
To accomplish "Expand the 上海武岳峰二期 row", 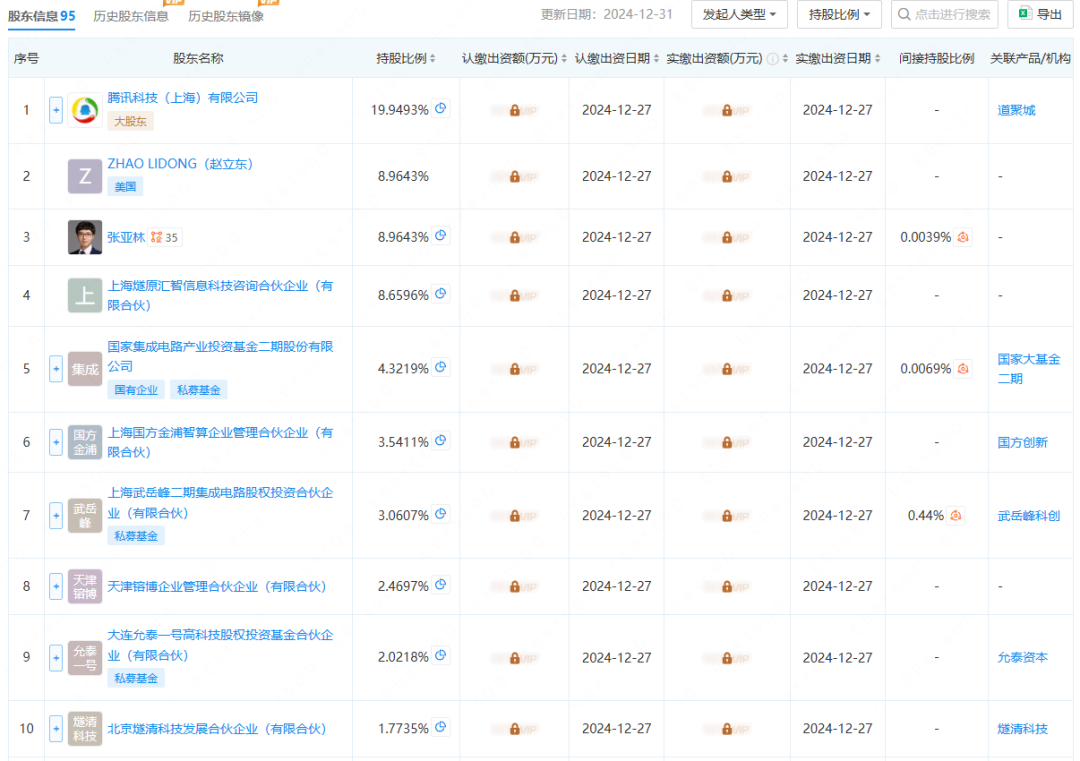I will pos(56,515).
